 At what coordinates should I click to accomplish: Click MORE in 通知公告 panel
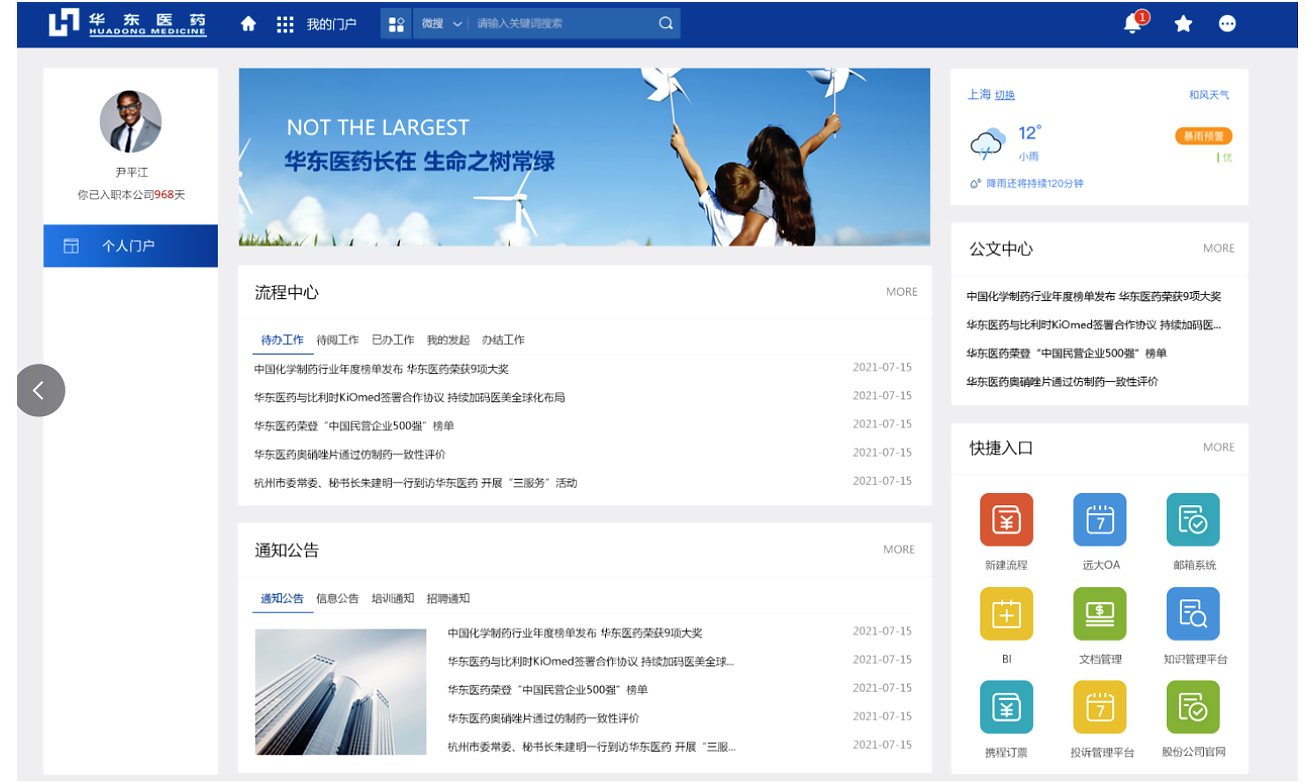(x=899, y=549)
